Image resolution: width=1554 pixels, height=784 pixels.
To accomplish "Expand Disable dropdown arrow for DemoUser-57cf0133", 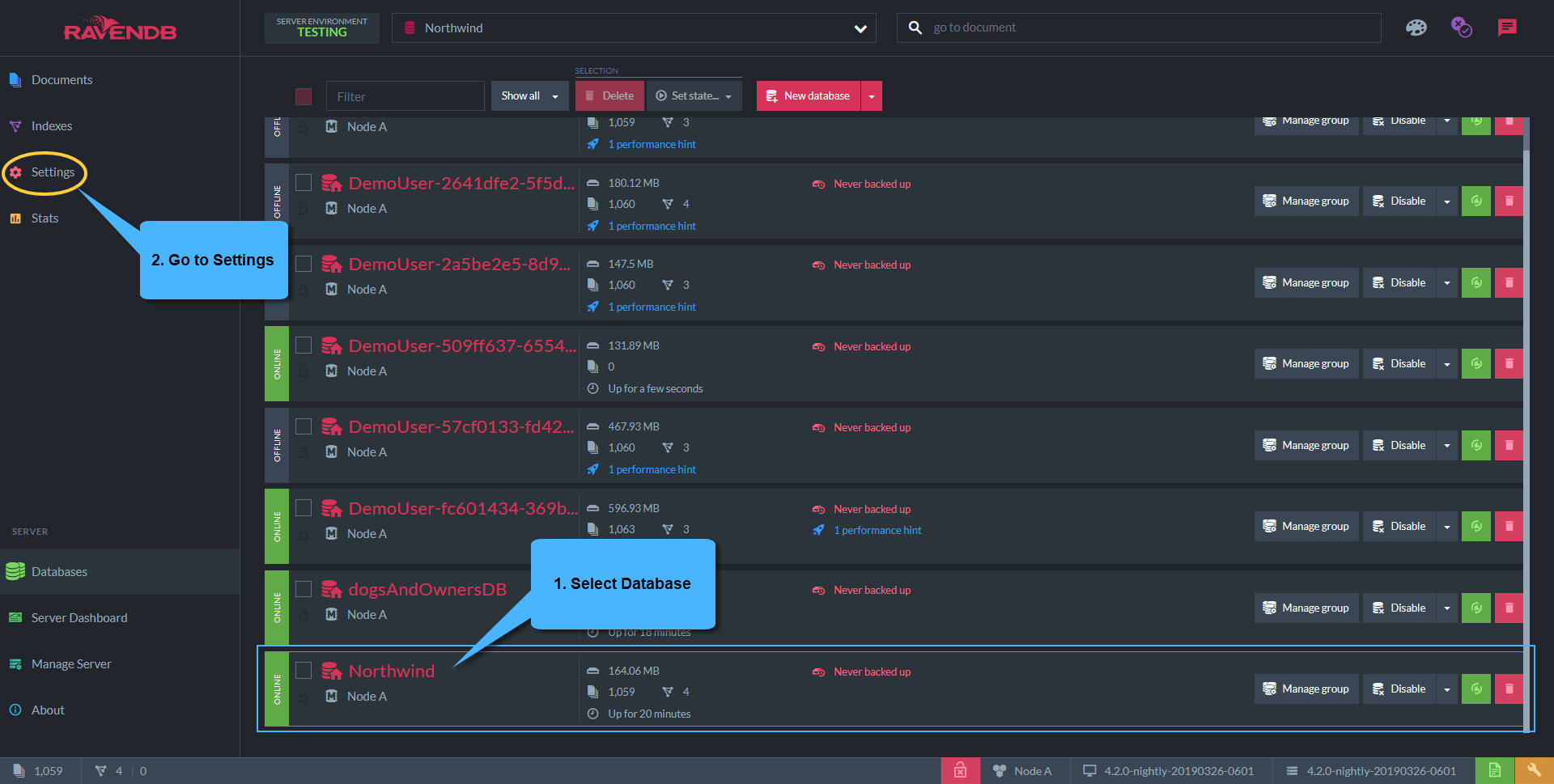I will [1446, 445].
